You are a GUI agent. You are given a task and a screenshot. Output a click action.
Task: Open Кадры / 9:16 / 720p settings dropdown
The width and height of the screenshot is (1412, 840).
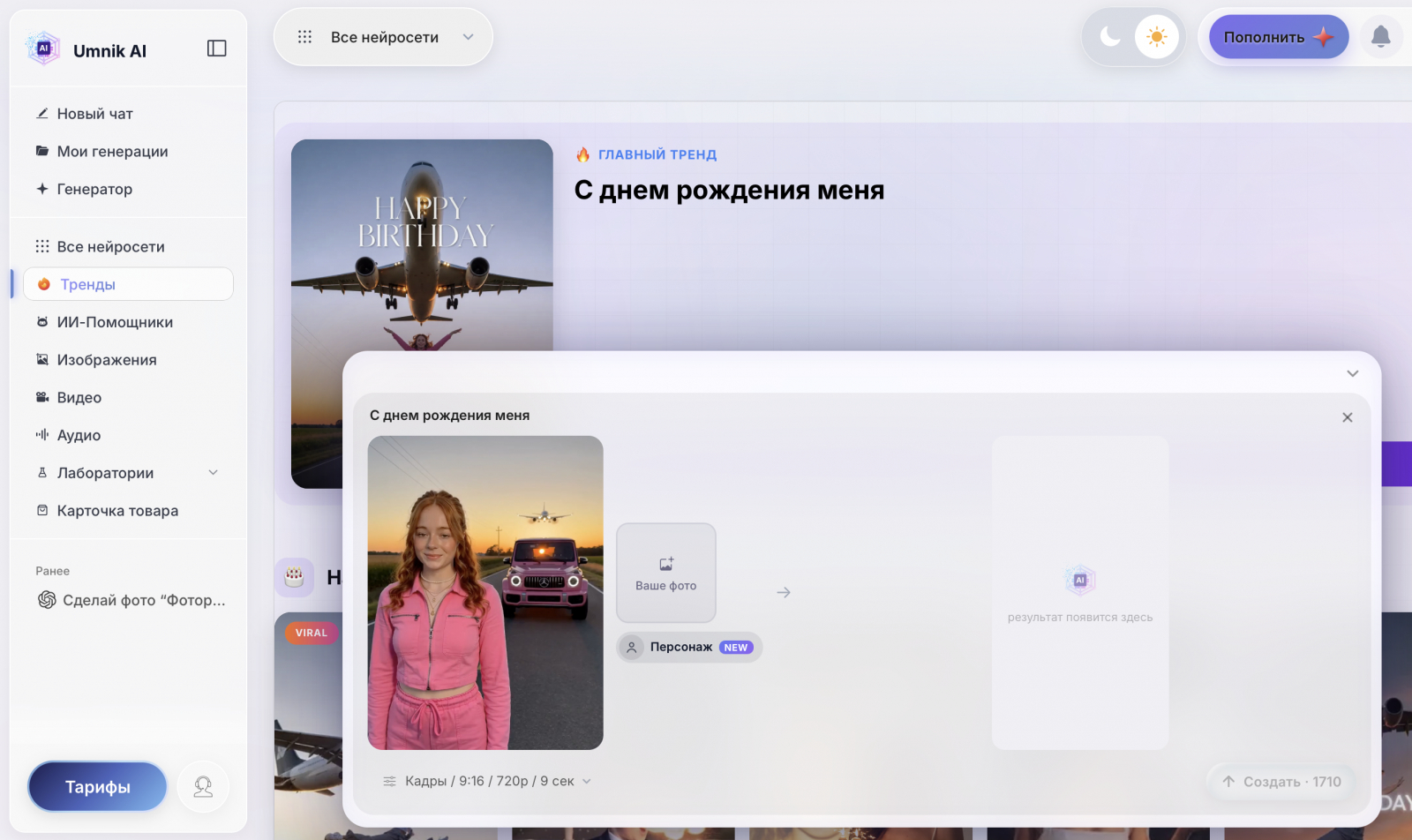[487, 781]
